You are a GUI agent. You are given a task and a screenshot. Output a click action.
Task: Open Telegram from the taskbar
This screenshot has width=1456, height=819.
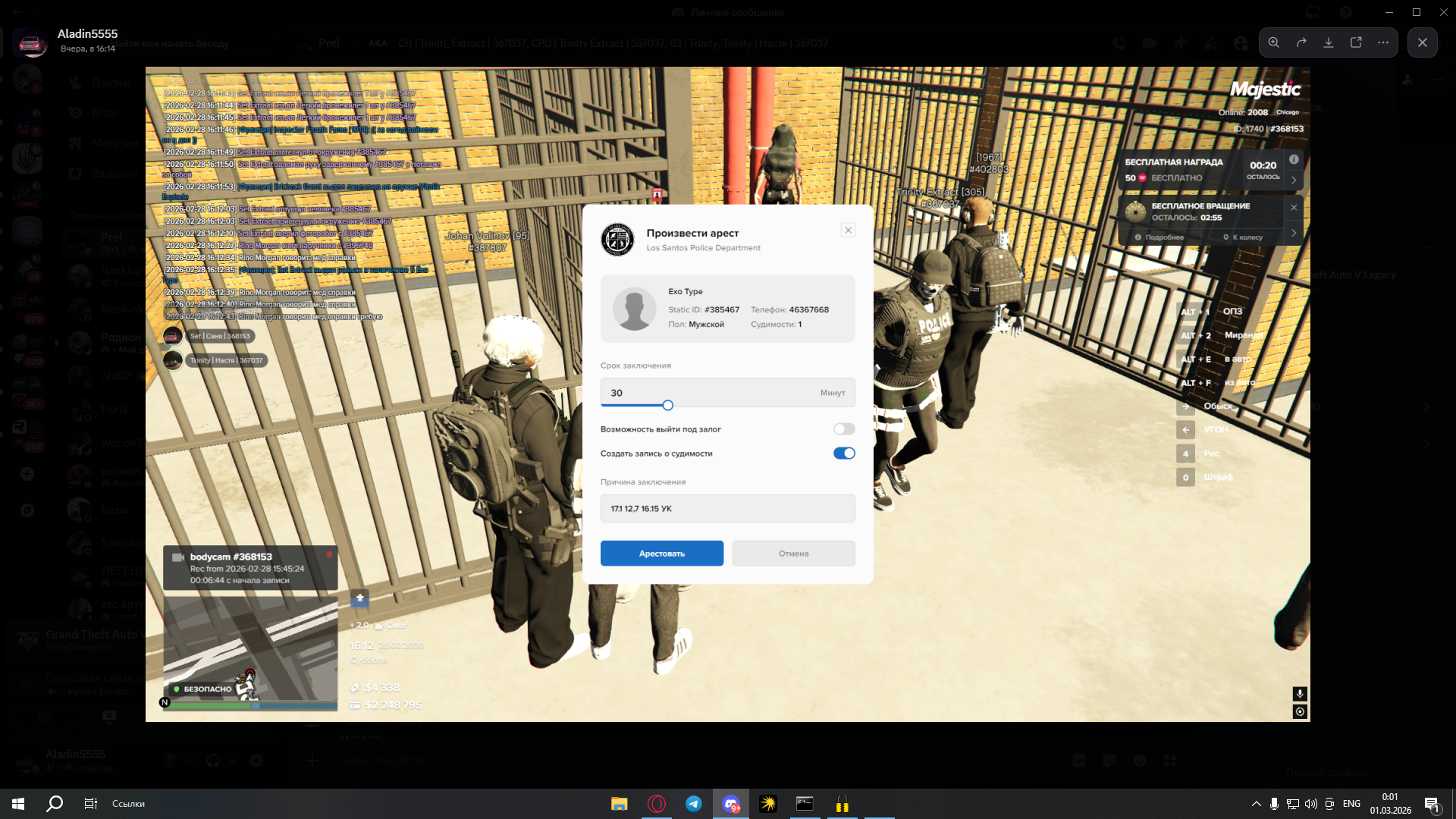pos(693,804)
